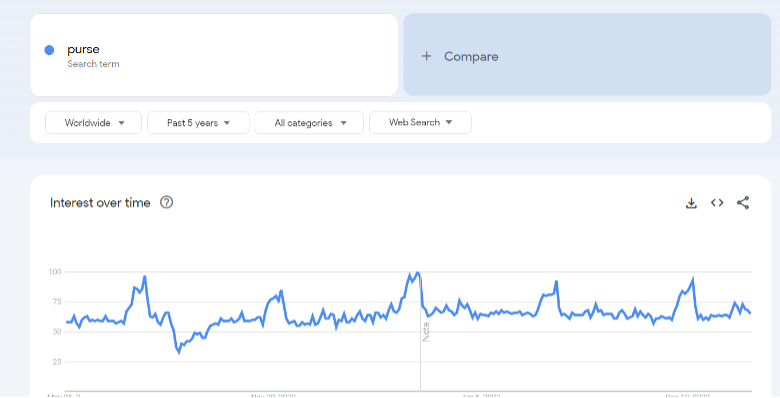This screenshot has width=780, height=398.
Task: Click the Past 5 years dropdown arrow
Action: pos(227,123)
